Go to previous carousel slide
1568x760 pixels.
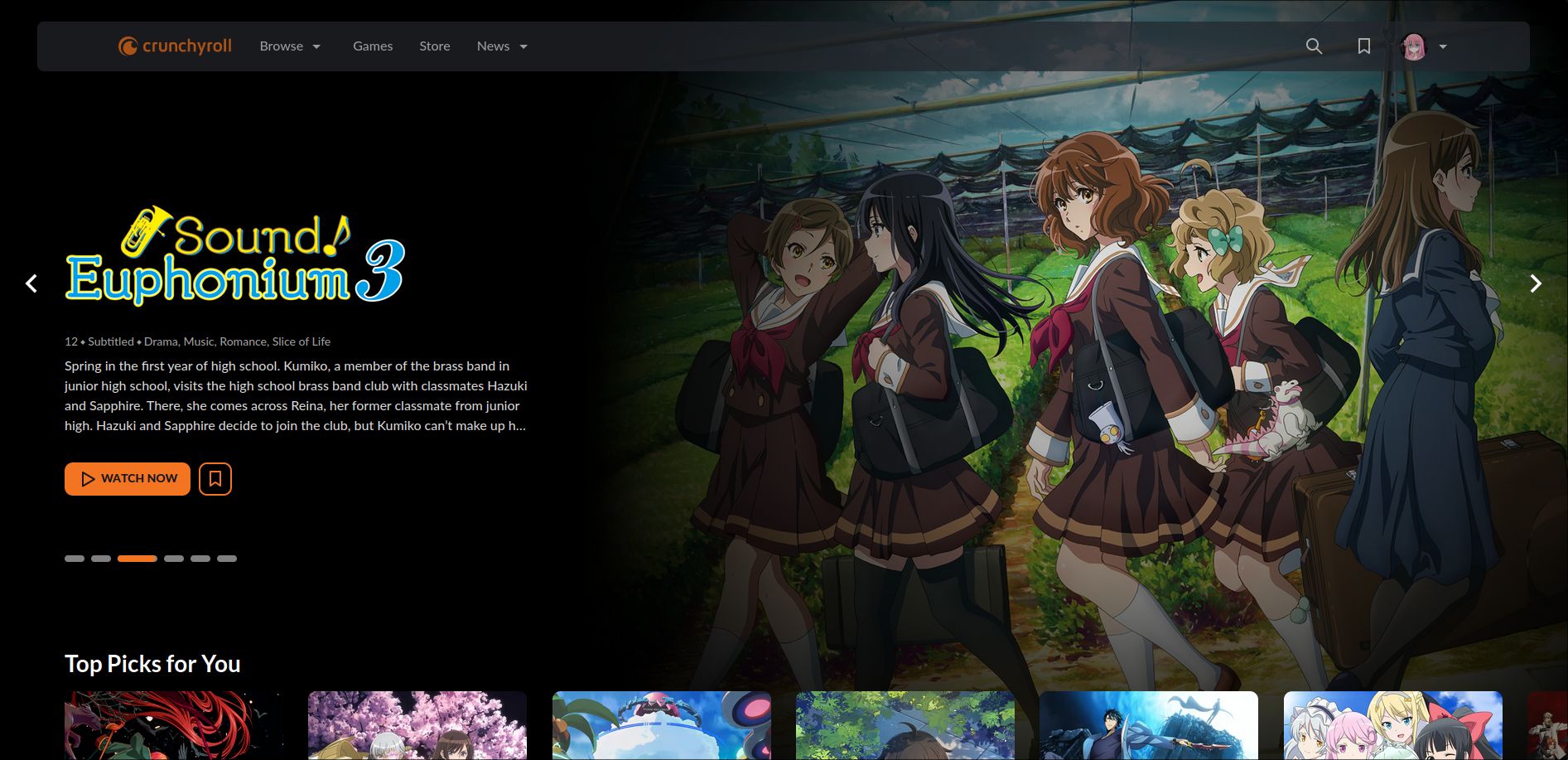(x=31, y=283)
